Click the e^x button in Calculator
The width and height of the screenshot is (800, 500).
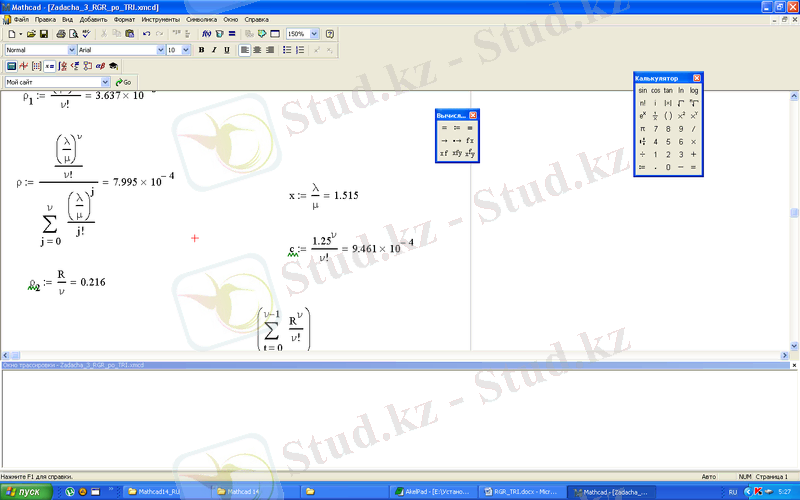click(642, 116)
